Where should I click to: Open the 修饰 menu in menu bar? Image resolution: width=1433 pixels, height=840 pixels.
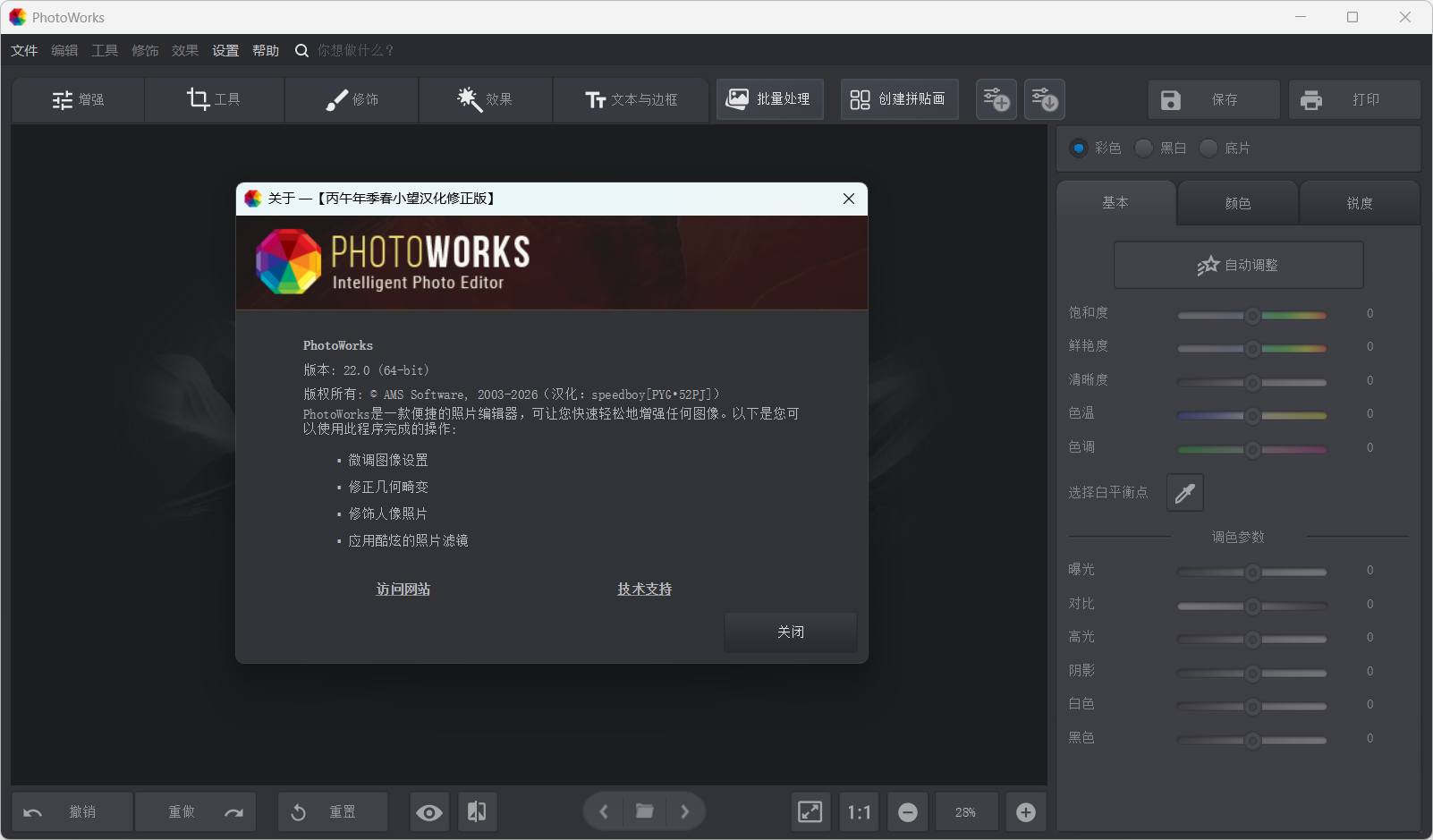click(145, 51)
